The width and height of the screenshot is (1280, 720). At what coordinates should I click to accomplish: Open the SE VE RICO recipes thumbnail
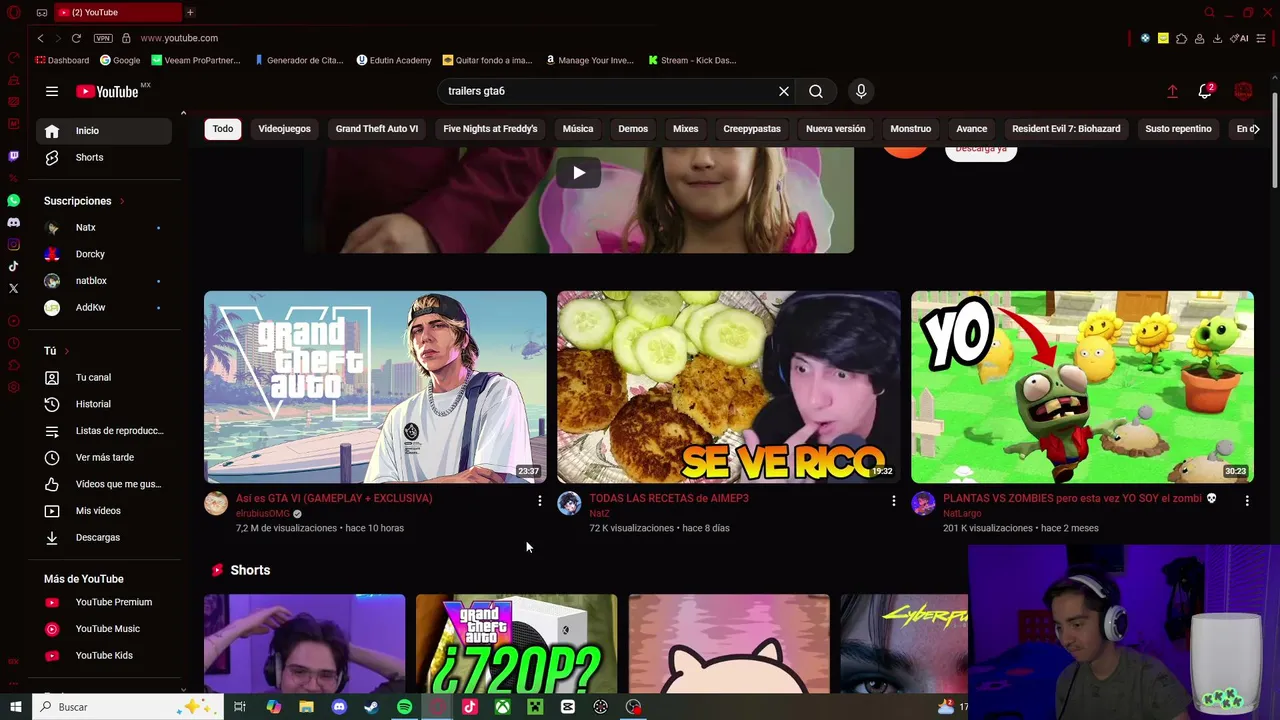coord(728,387)
